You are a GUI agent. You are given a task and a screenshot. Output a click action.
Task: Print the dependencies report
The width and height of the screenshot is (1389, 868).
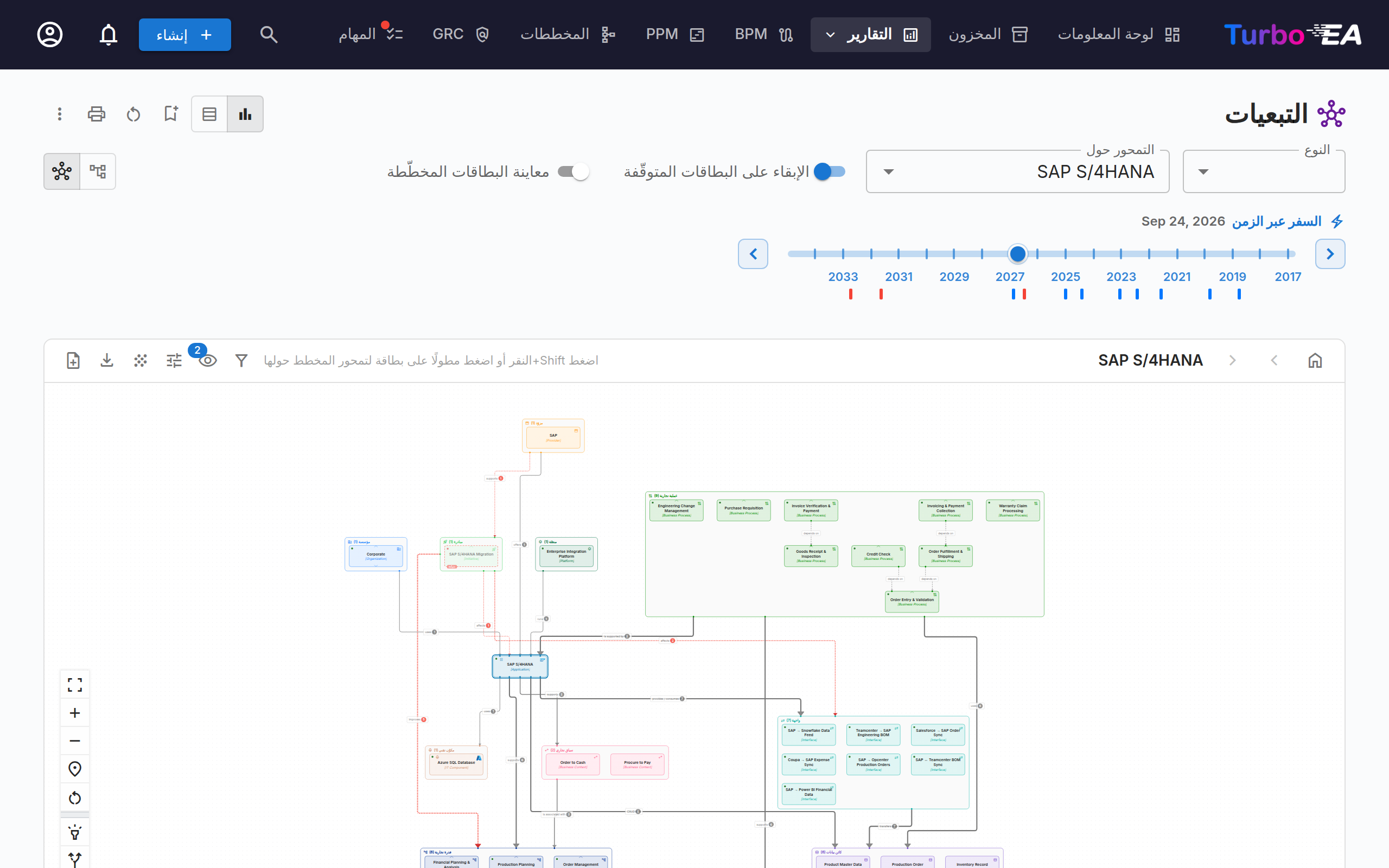tap(97, 114)
